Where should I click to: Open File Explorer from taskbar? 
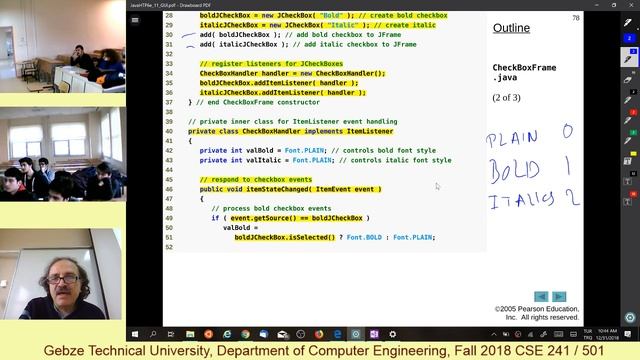pyautogui.click(x=190, y=334)
